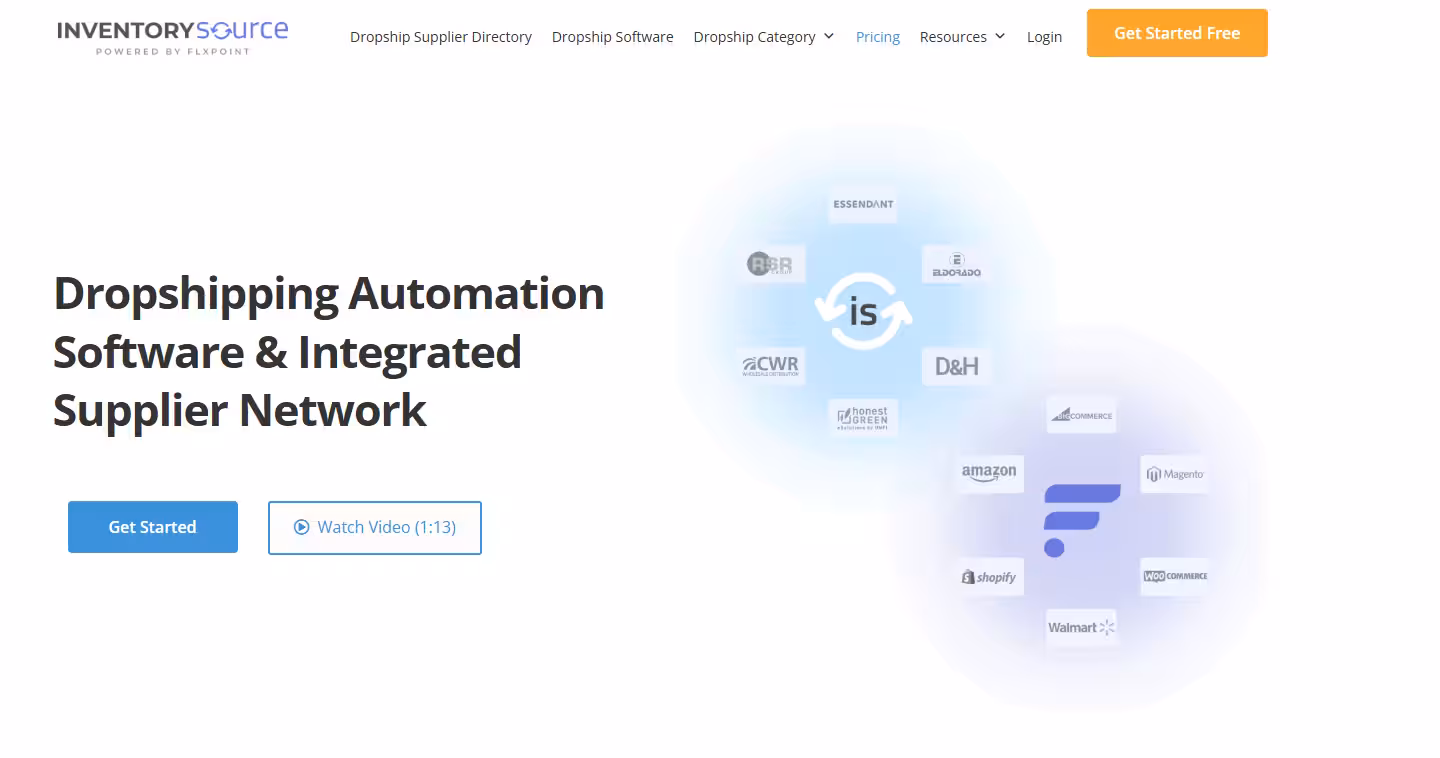
Task: Click the blue Get Started button
Action: [x=153, y=527]
